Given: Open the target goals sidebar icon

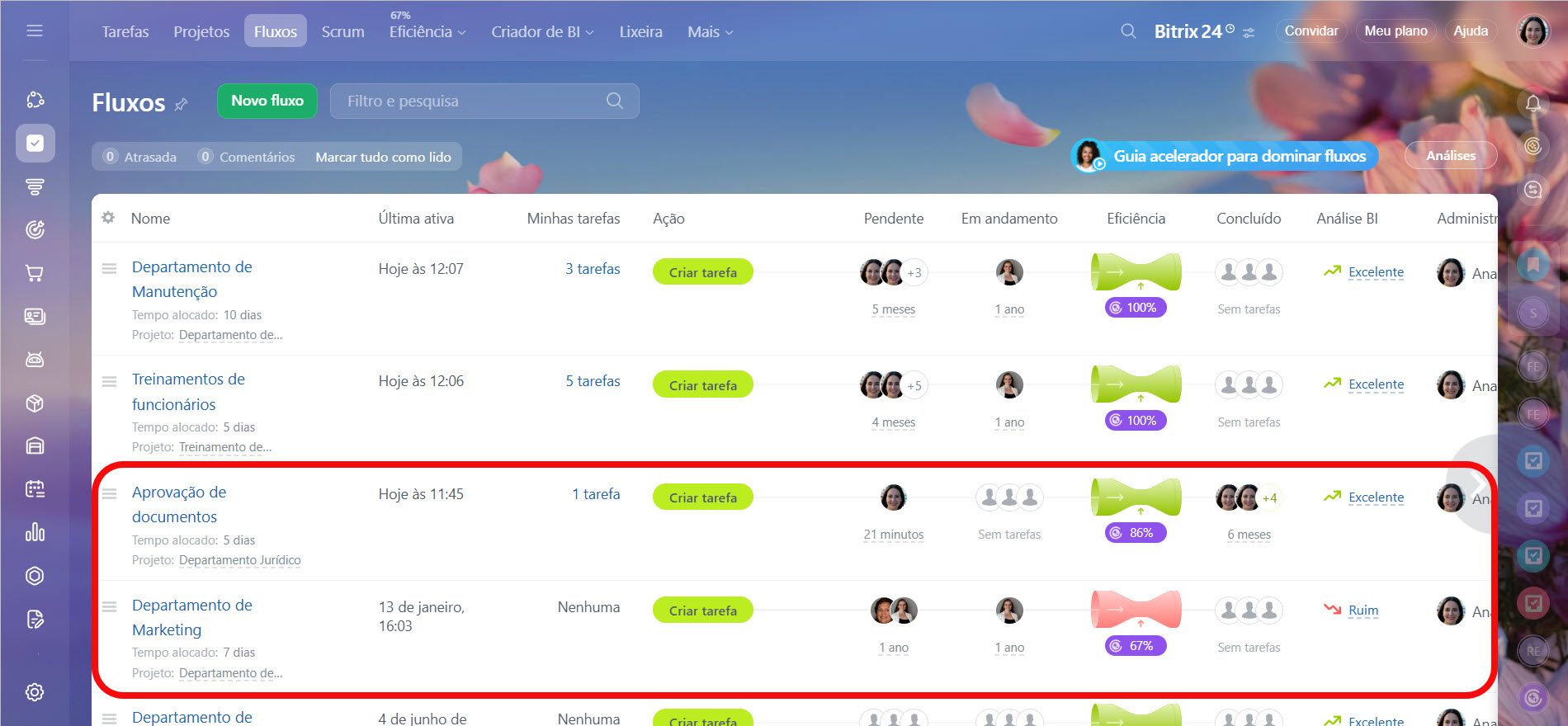Looking at the screenshot, I should tap(35, 229).
